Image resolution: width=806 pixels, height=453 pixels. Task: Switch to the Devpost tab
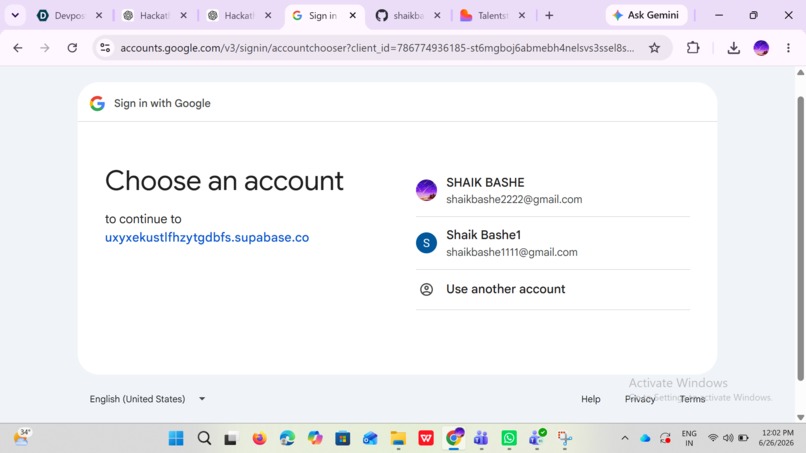(x=69, y=15)
